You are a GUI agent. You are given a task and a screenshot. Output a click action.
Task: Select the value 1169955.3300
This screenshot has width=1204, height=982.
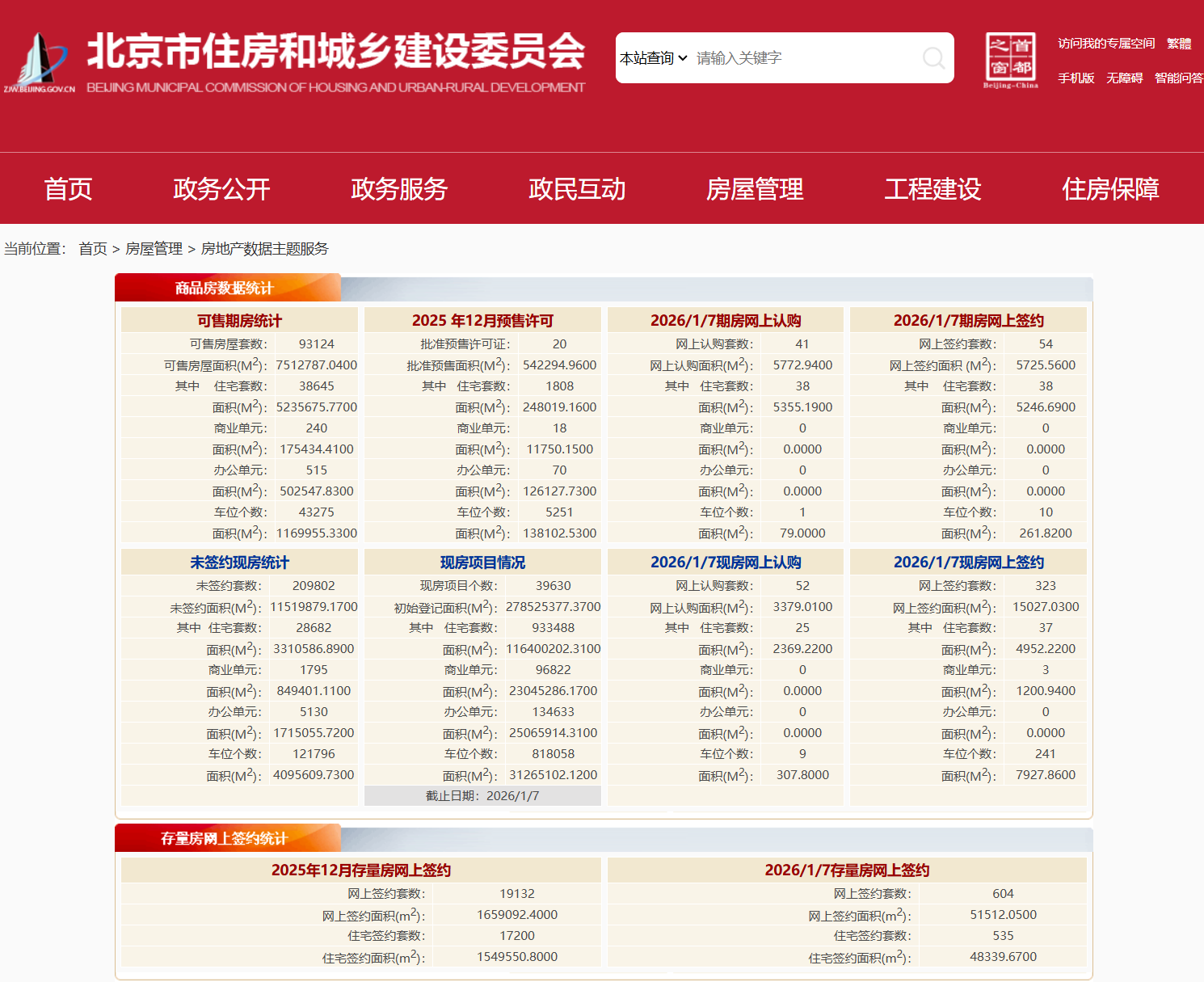[x=317, y=533]
